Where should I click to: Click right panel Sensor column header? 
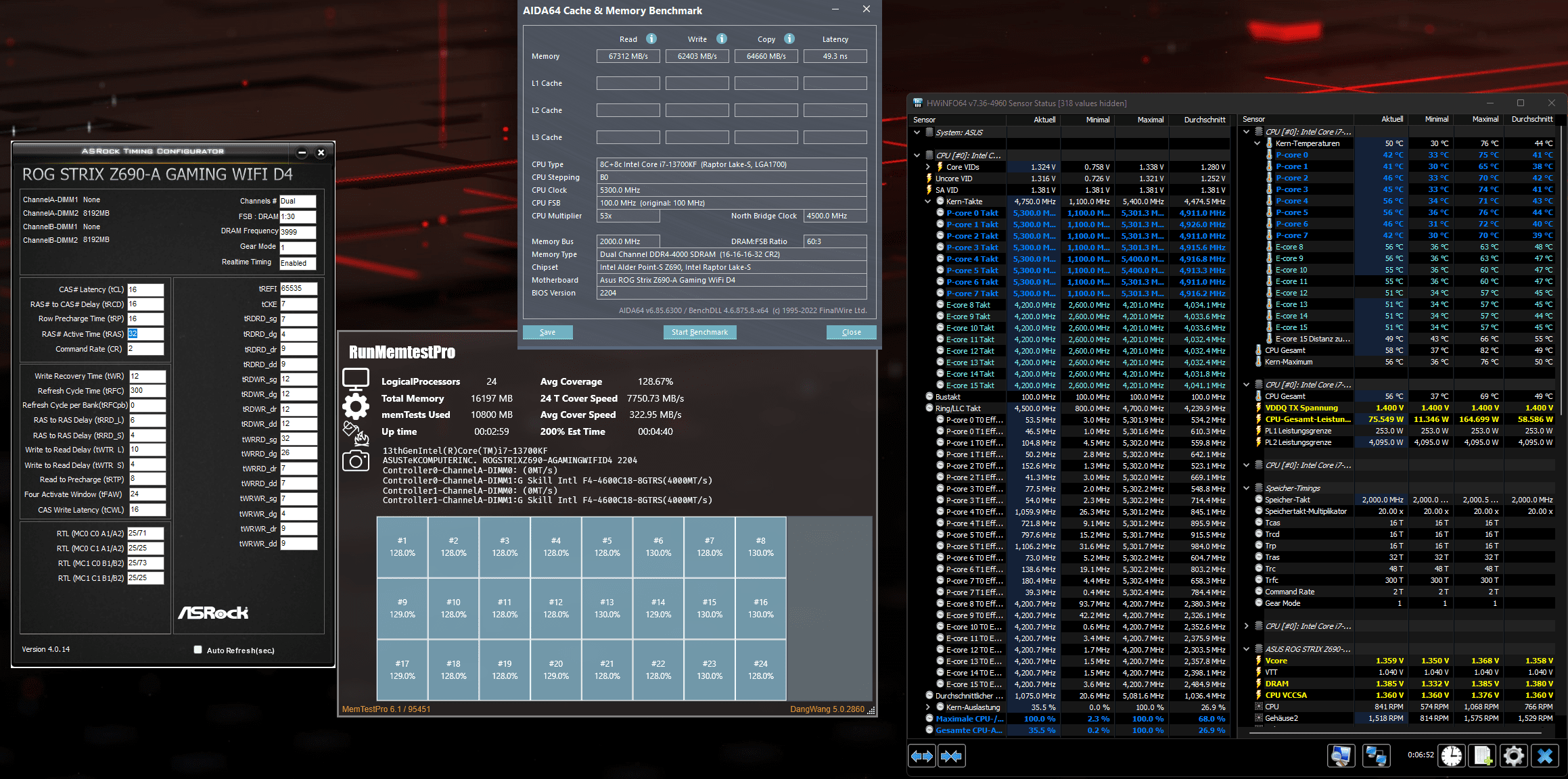click(x=1295, y=119)
